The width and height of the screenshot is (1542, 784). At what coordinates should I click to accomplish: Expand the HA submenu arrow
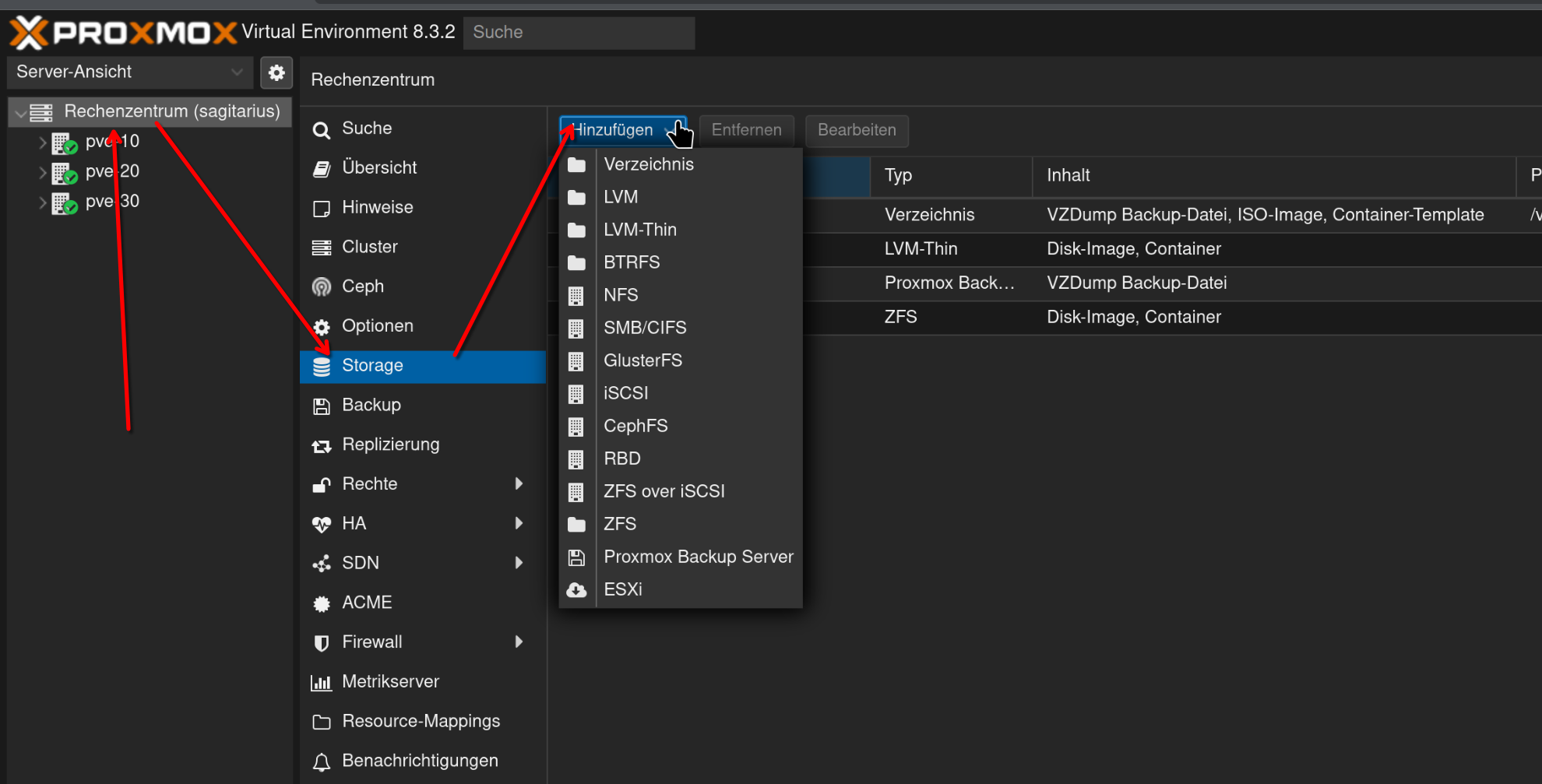519,523
